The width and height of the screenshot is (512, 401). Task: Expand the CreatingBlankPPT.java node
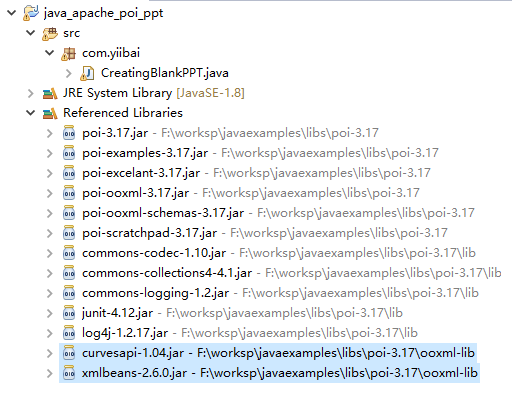point(69,73)
